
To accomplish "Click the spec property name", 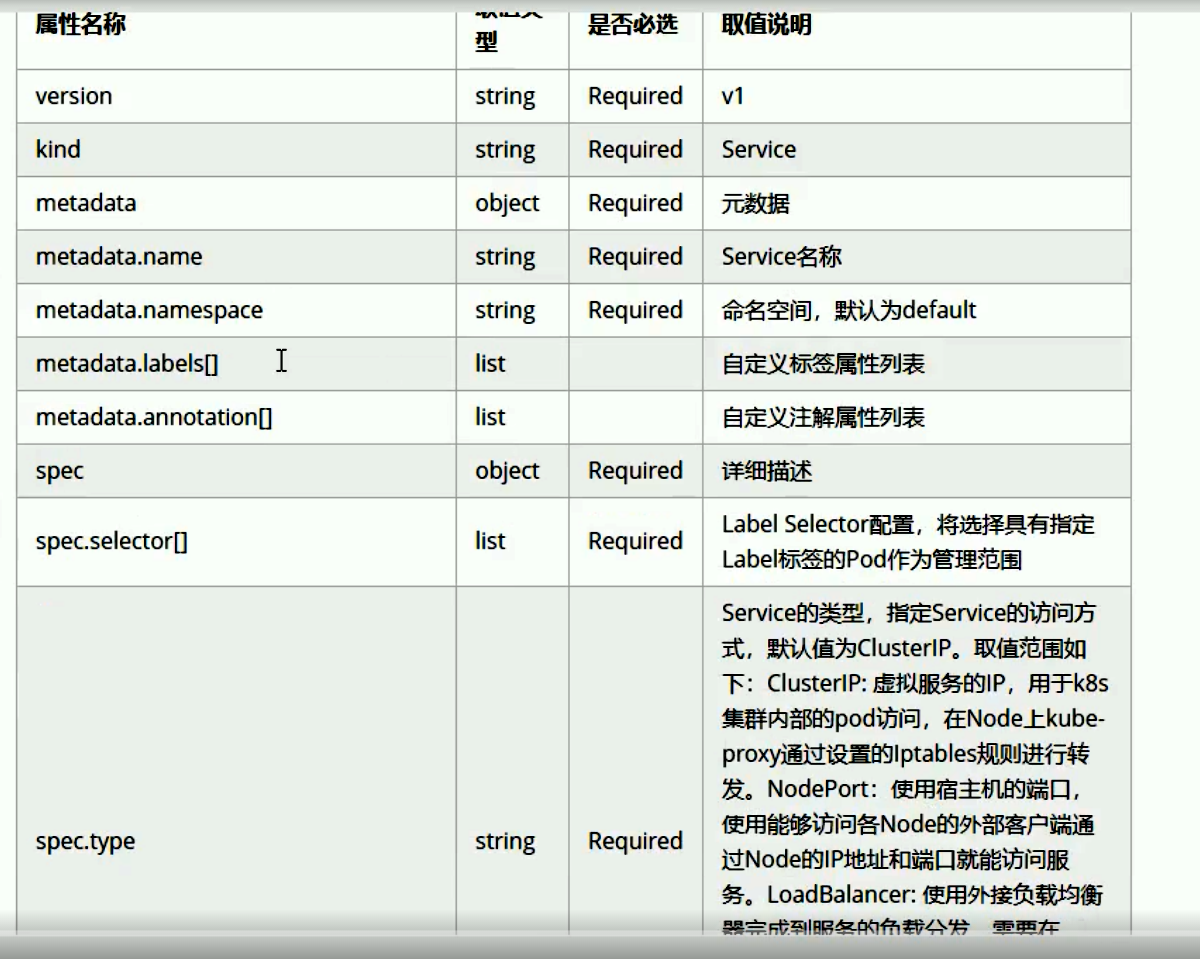I will click(x=58, y=470).
